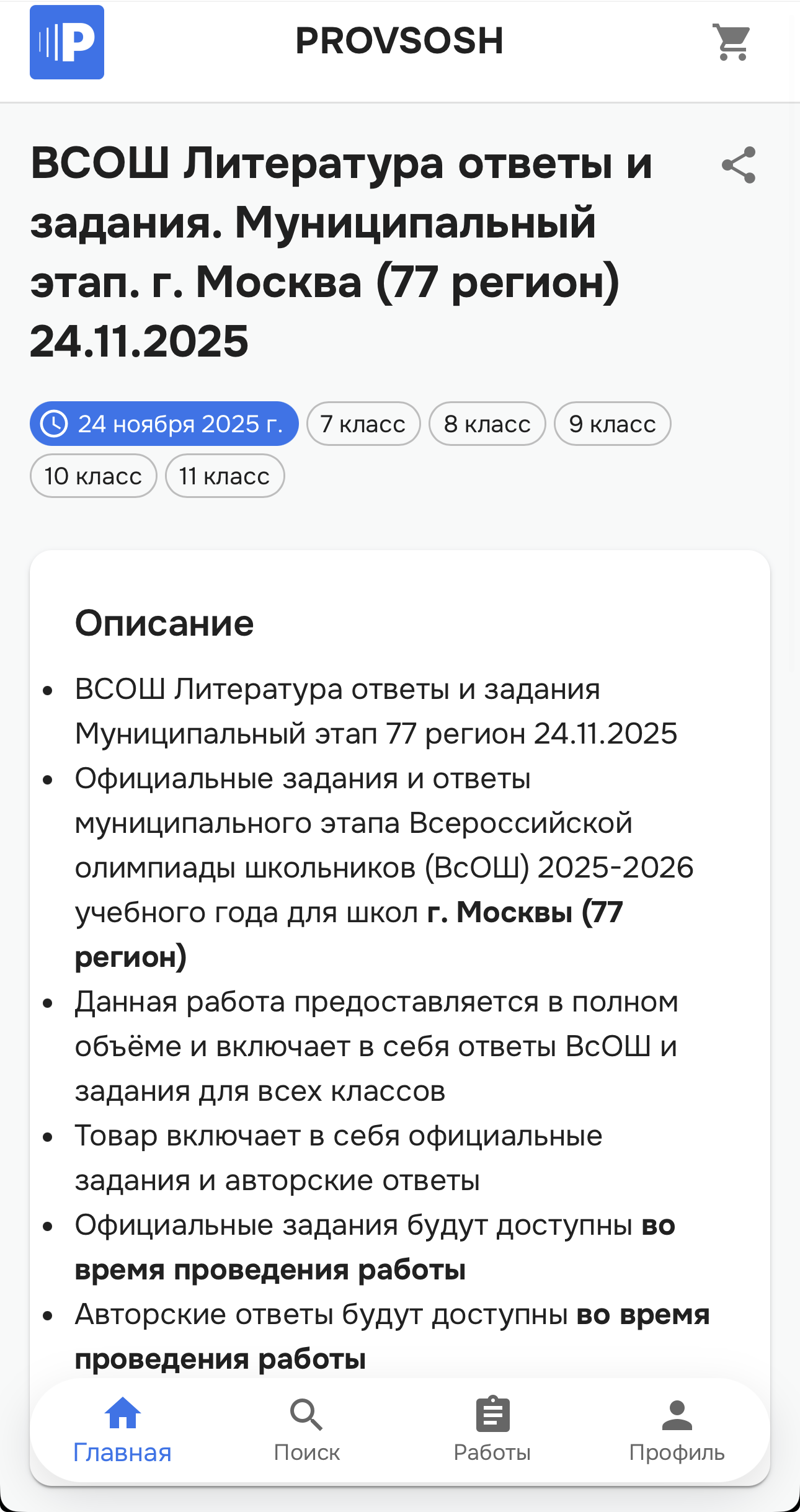Viewport: 800px width, 1512px height.
Task: Click the PROVSOSH title text
Action: [x=400, y=40]
